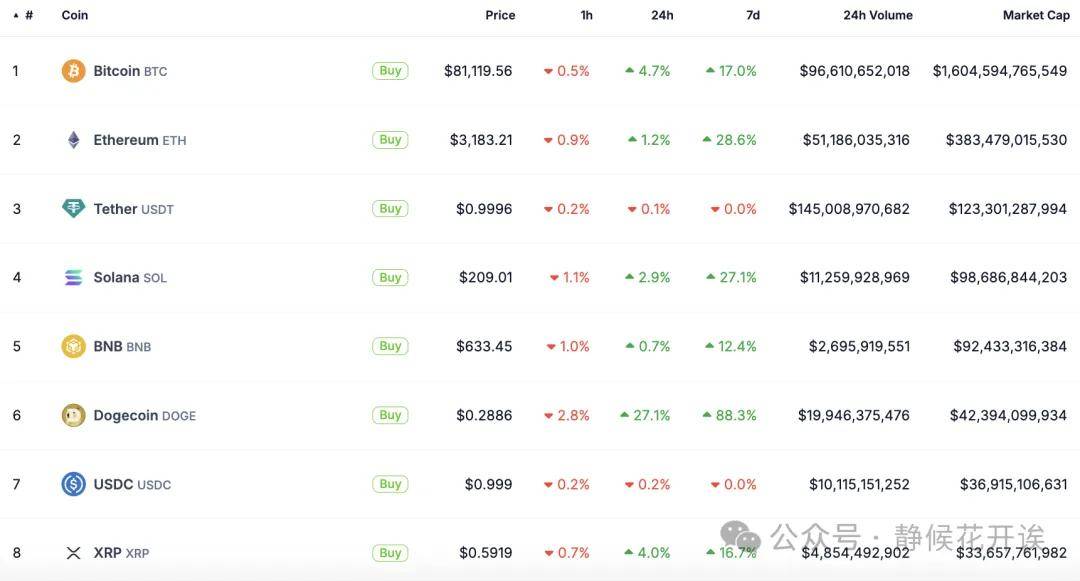The width and height of the screenshot is (1080, 581).
Task: Click the XRP logo icon
Action: coord(74,553)
